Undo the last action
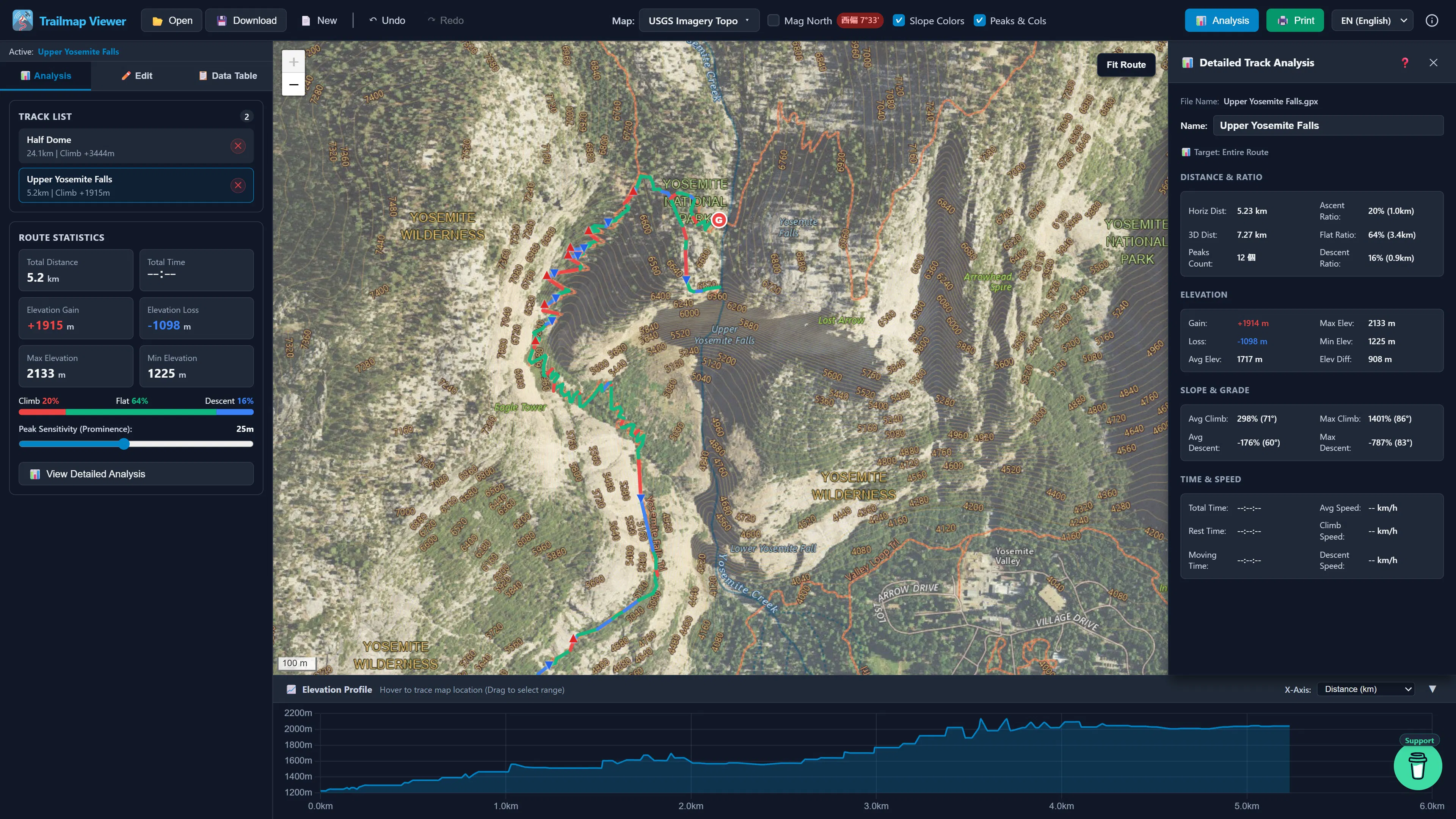 pos(387,20)
